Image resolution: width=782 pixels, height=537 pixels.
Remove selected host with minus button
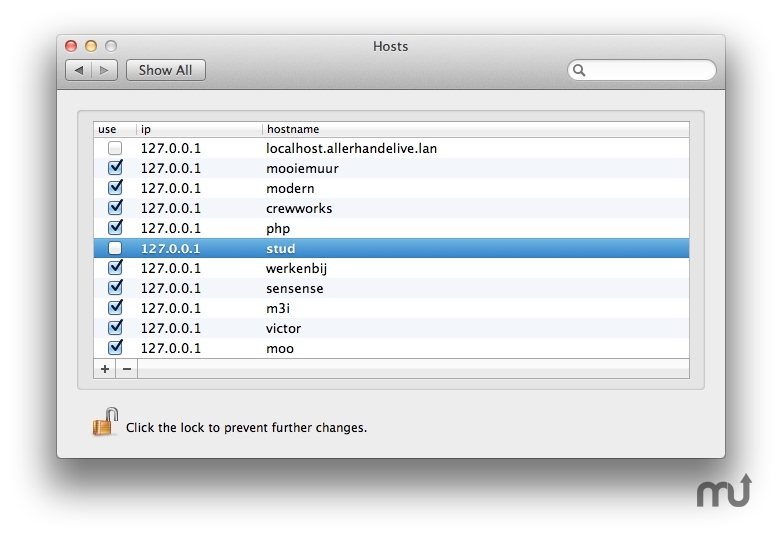(x=127, y=369)
